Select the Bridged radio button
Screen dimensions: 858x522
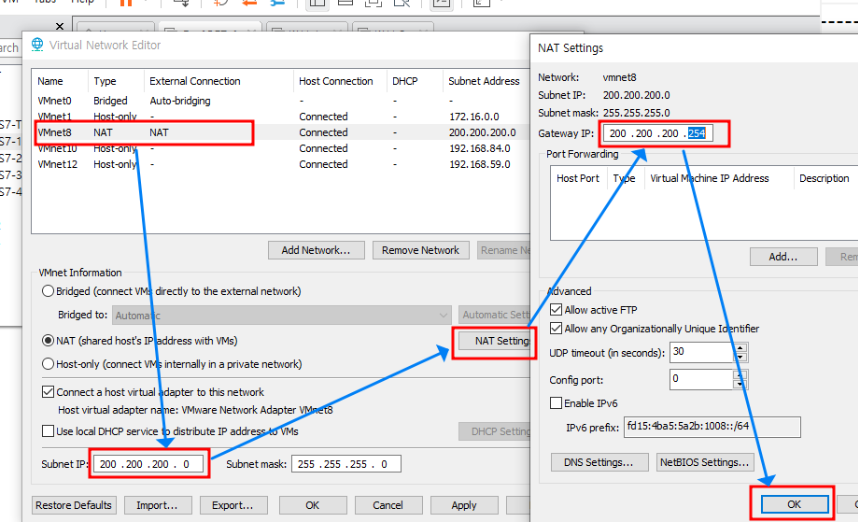pos(48,291)
